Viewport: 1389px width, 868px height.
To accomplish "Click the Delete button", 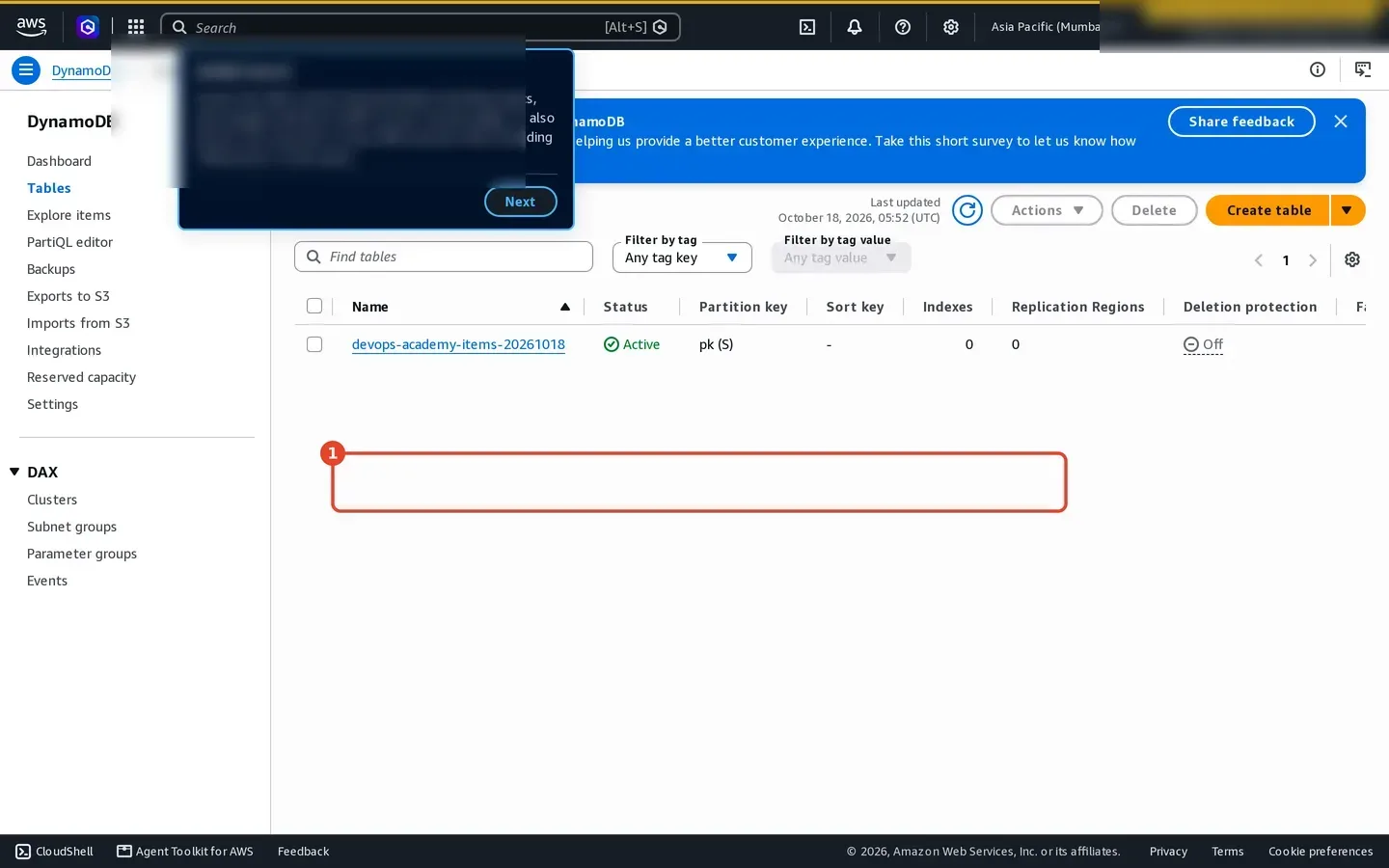I will click(1154, 210).
